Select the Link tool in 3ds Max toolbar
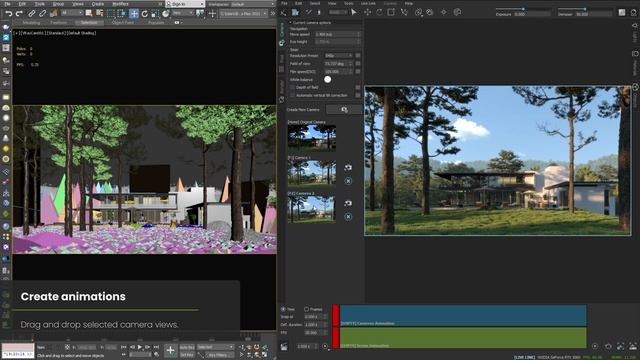 pos(32,13)
